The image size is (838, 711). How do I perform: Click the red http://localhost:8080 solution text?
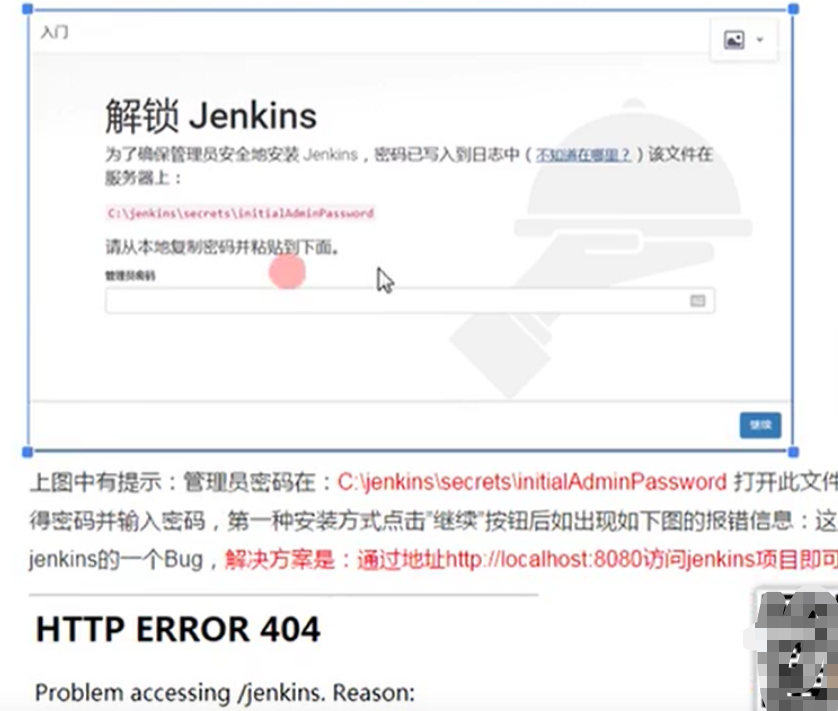point(531,560)
